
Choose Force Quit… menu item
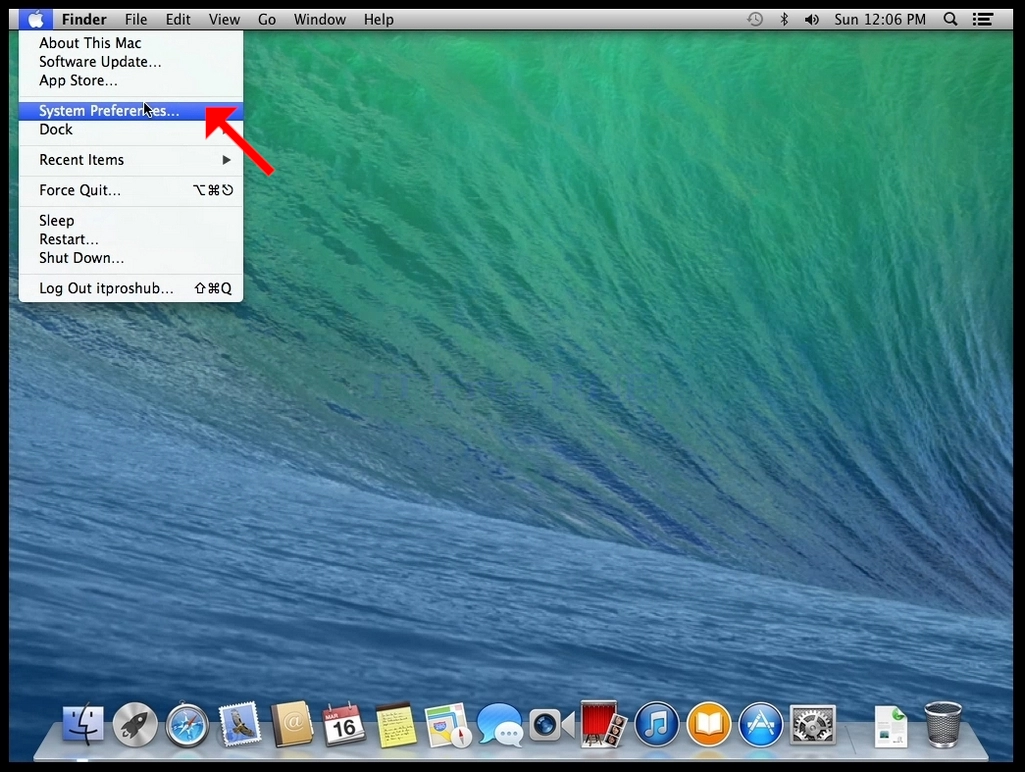(x=131, y=190)
